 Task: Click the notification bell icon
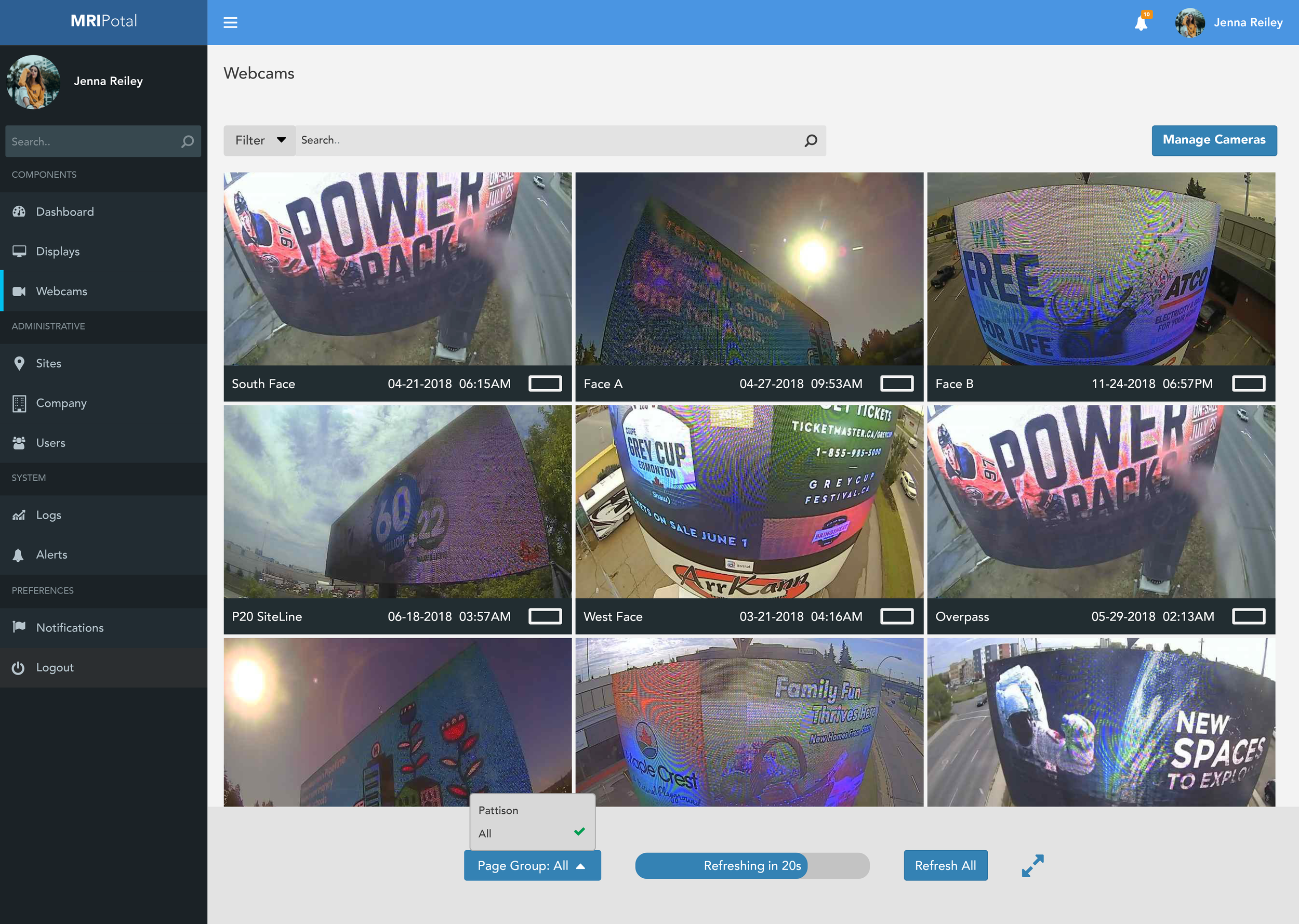coord(1141,23)
